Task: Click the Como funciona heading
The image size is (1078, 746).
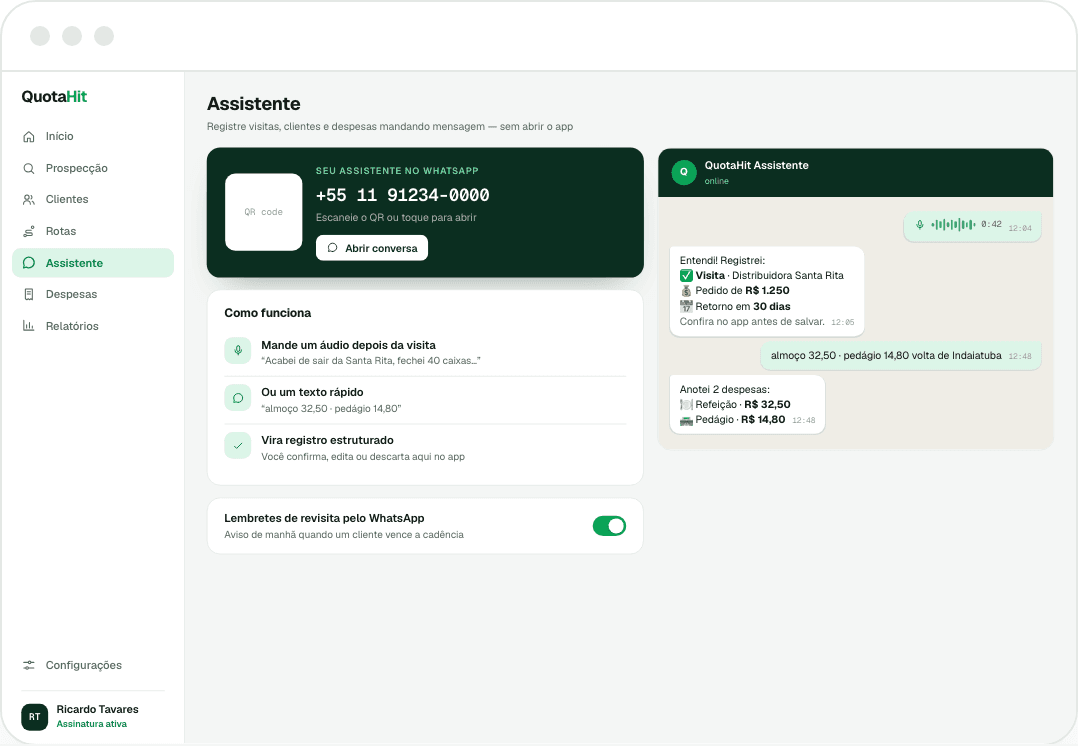Action: (x=267, y=313)
